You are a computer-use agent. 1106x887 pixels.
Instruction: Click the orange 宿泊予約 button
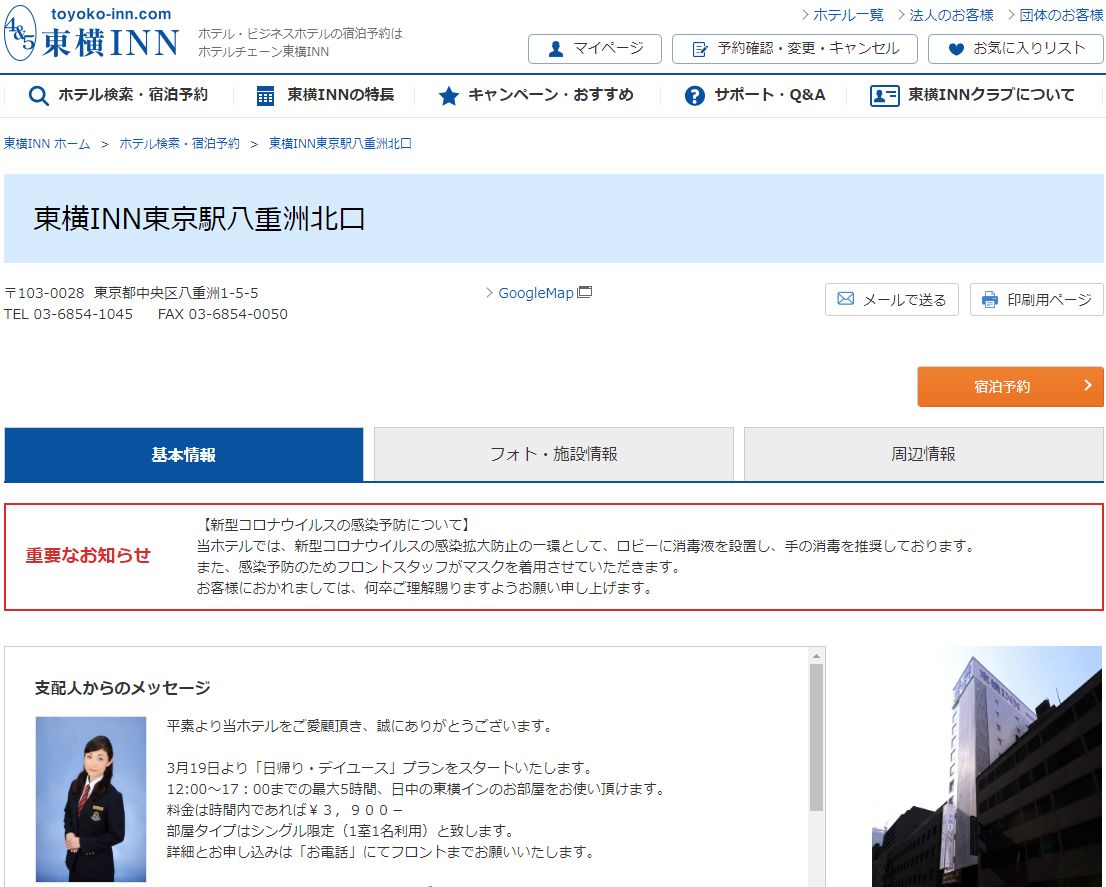[1010, 386]
